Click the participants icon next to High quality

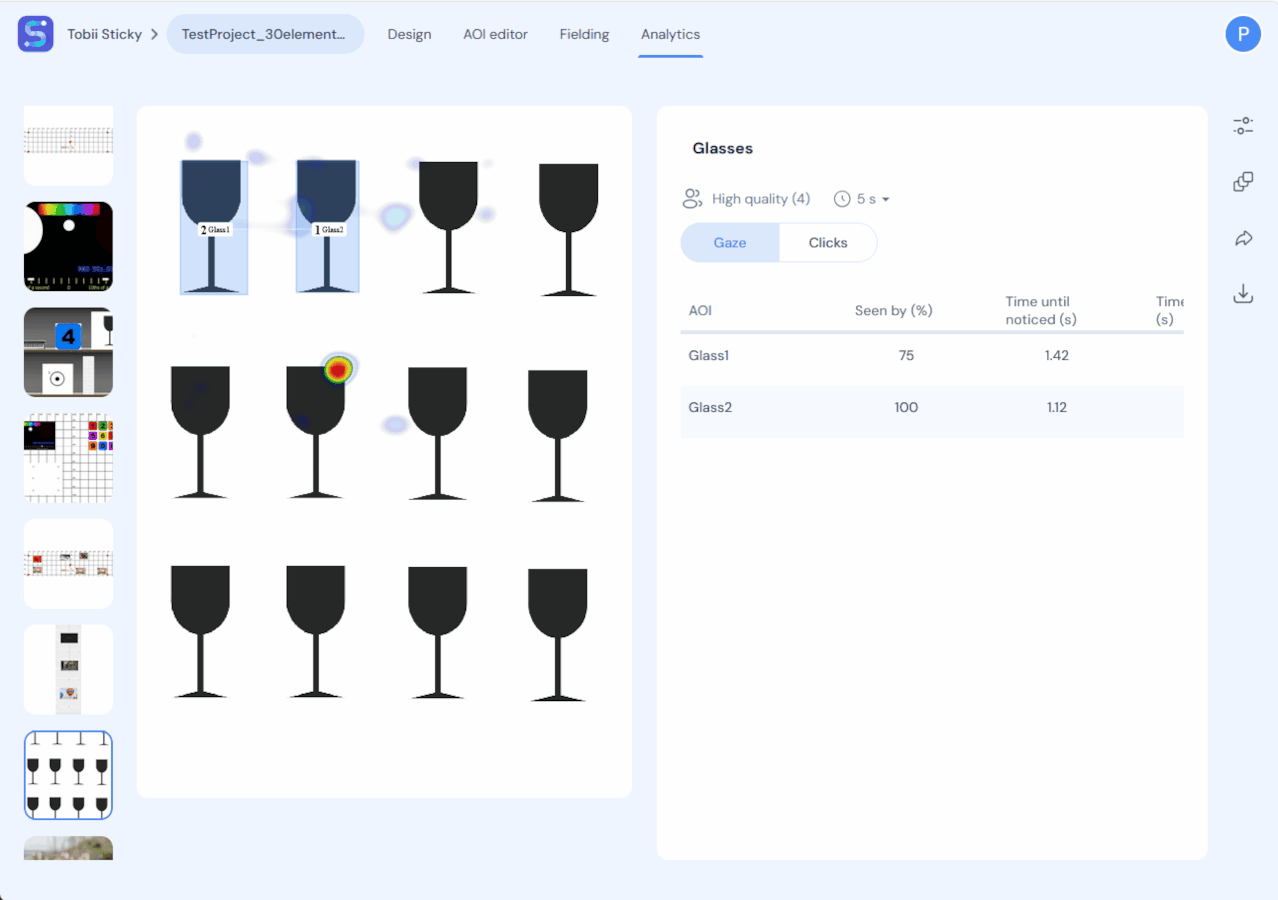tap(692, 199)
